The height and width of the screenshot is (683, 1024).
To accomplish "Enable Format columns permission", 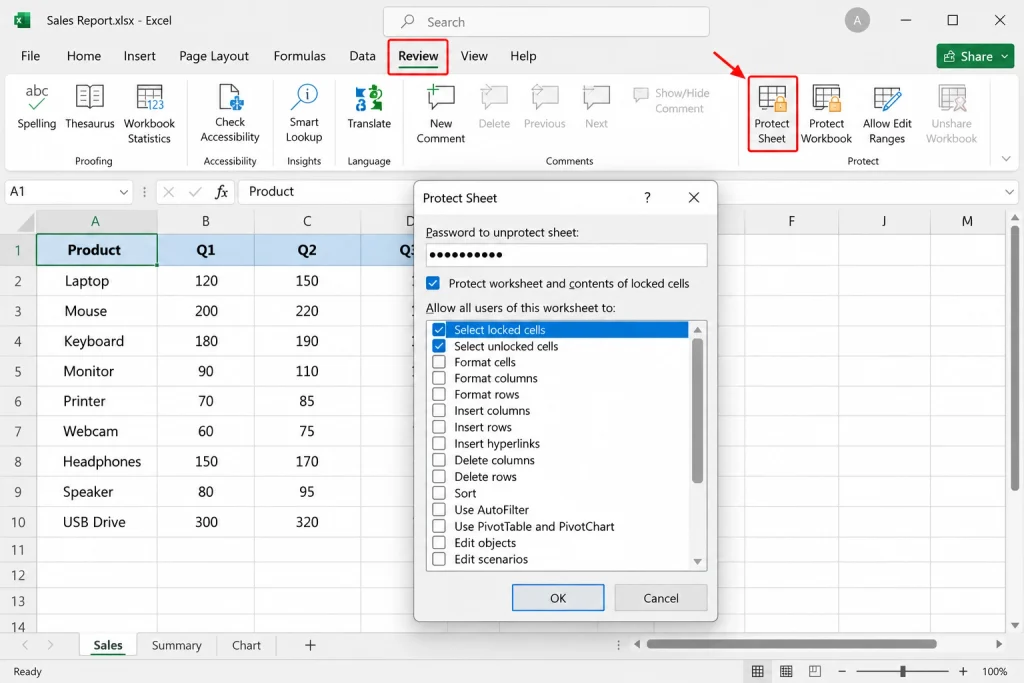I will click(x=439, y=378).
